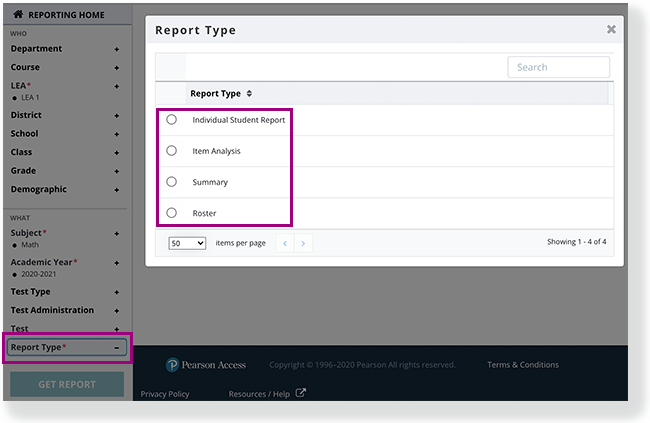The height and width of the screenshot is (423, 650).
Task: Go to Reporting Home via house icon
Action: point(18,15)
